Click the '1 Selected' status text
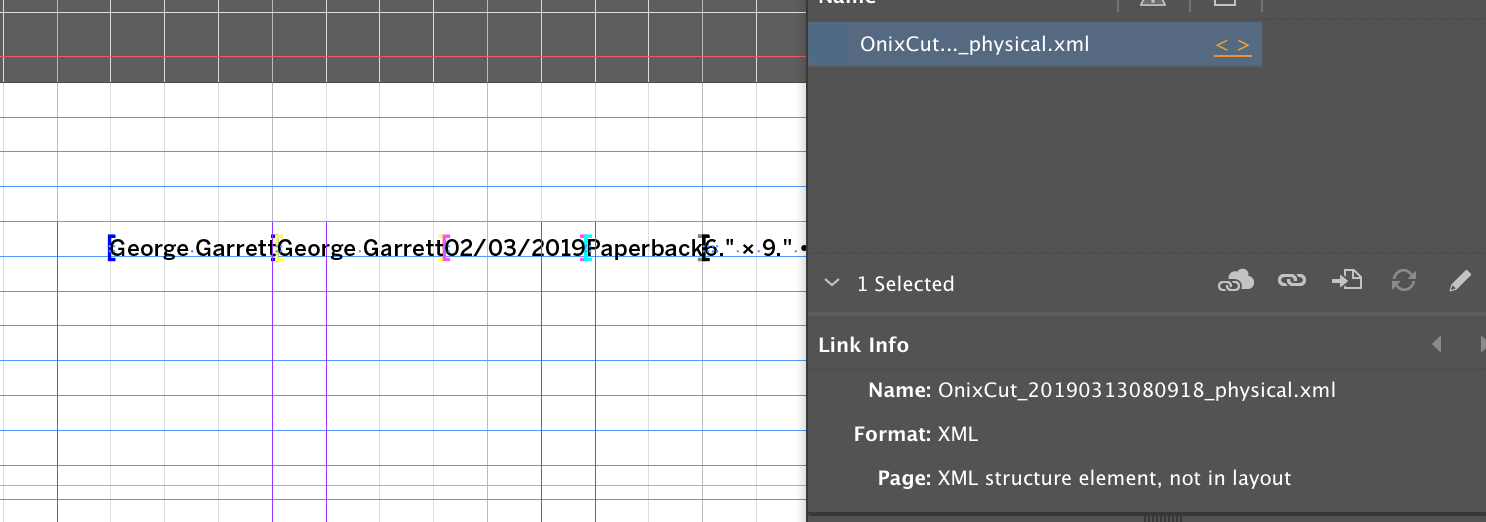 tap(905, 284)
